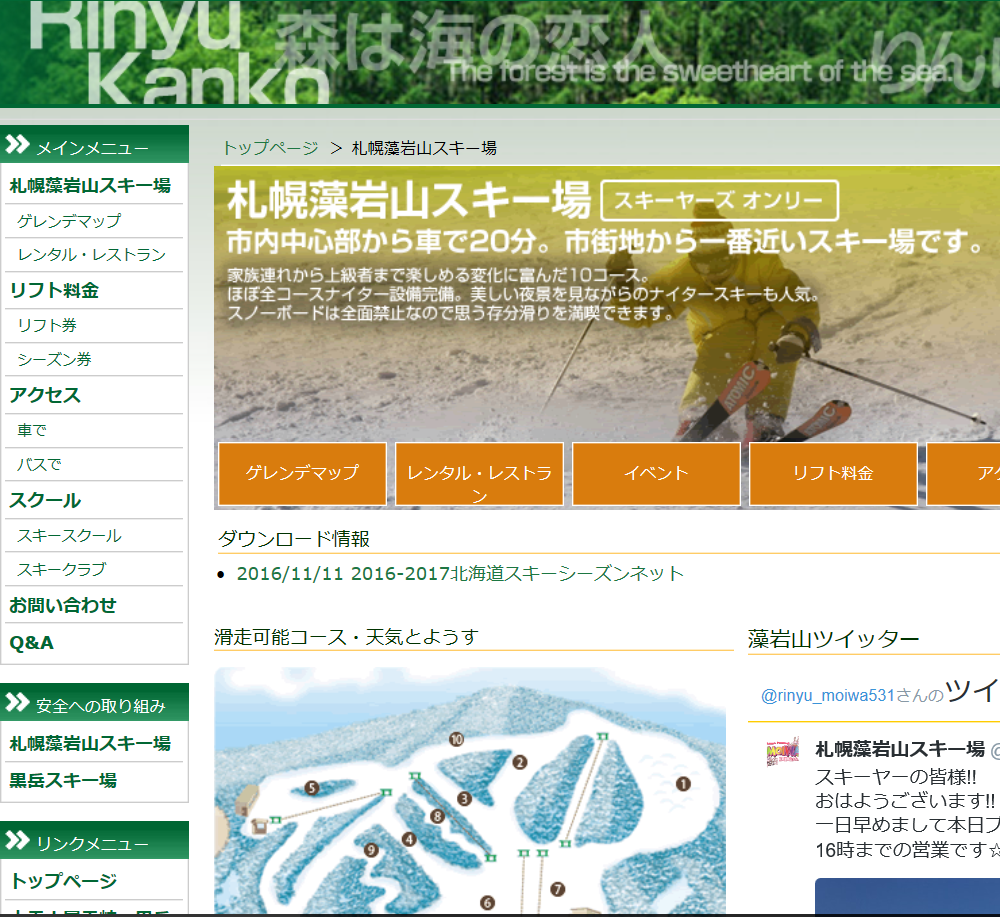1000x917 pixels.
Task: Click course marker 5 on slope map
Action: tap(311, 788)
